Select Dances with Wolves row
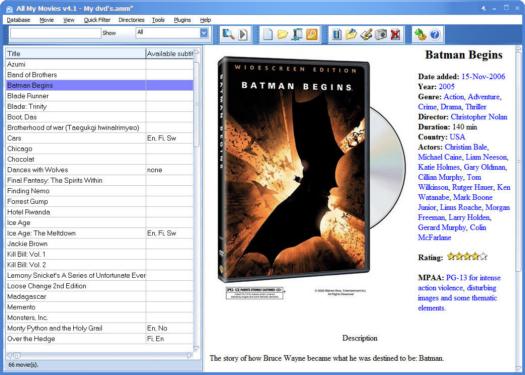 (99, 170)
